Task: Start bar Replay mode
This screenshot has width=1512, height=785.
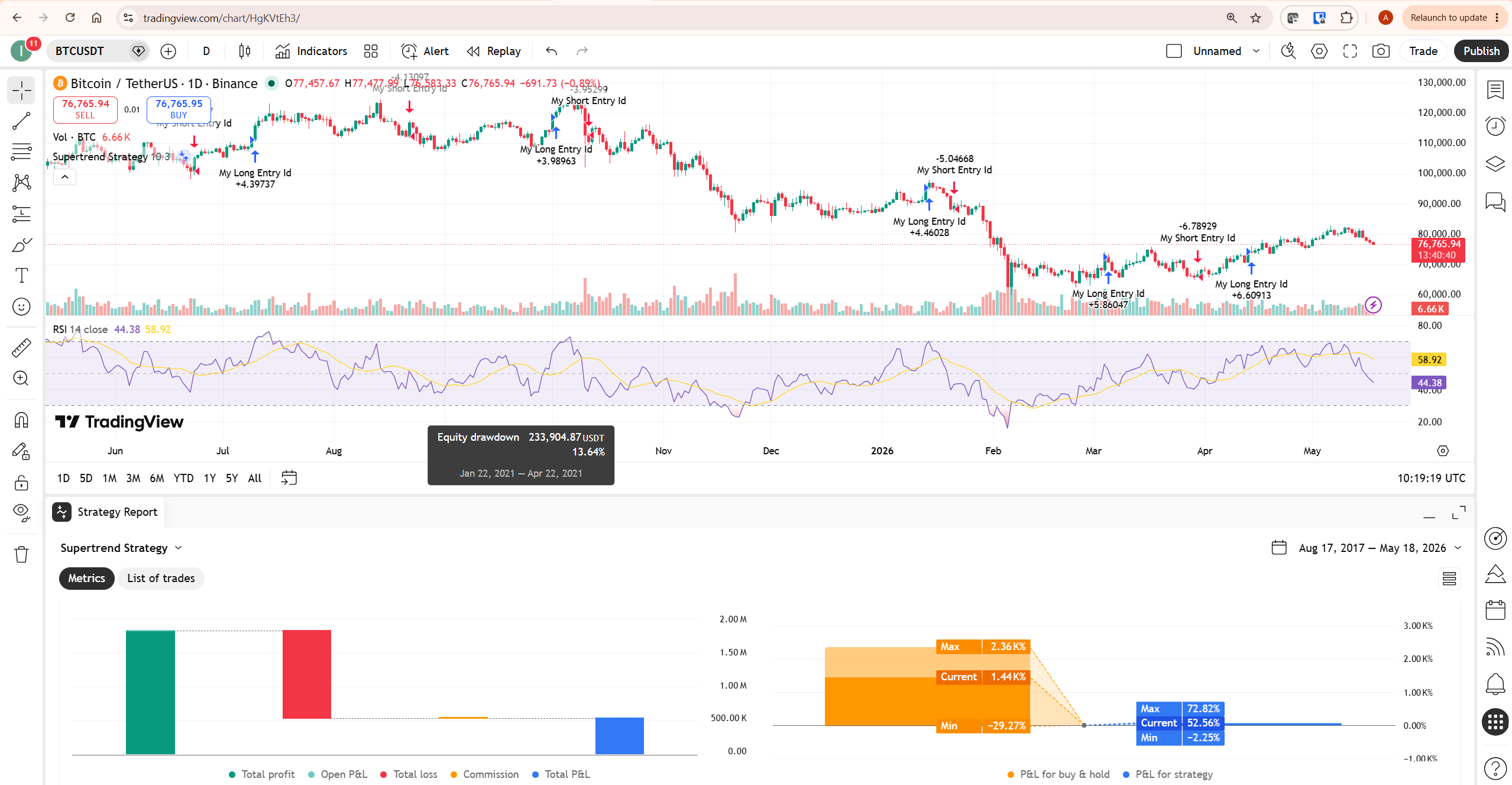Action: [494, 51]
